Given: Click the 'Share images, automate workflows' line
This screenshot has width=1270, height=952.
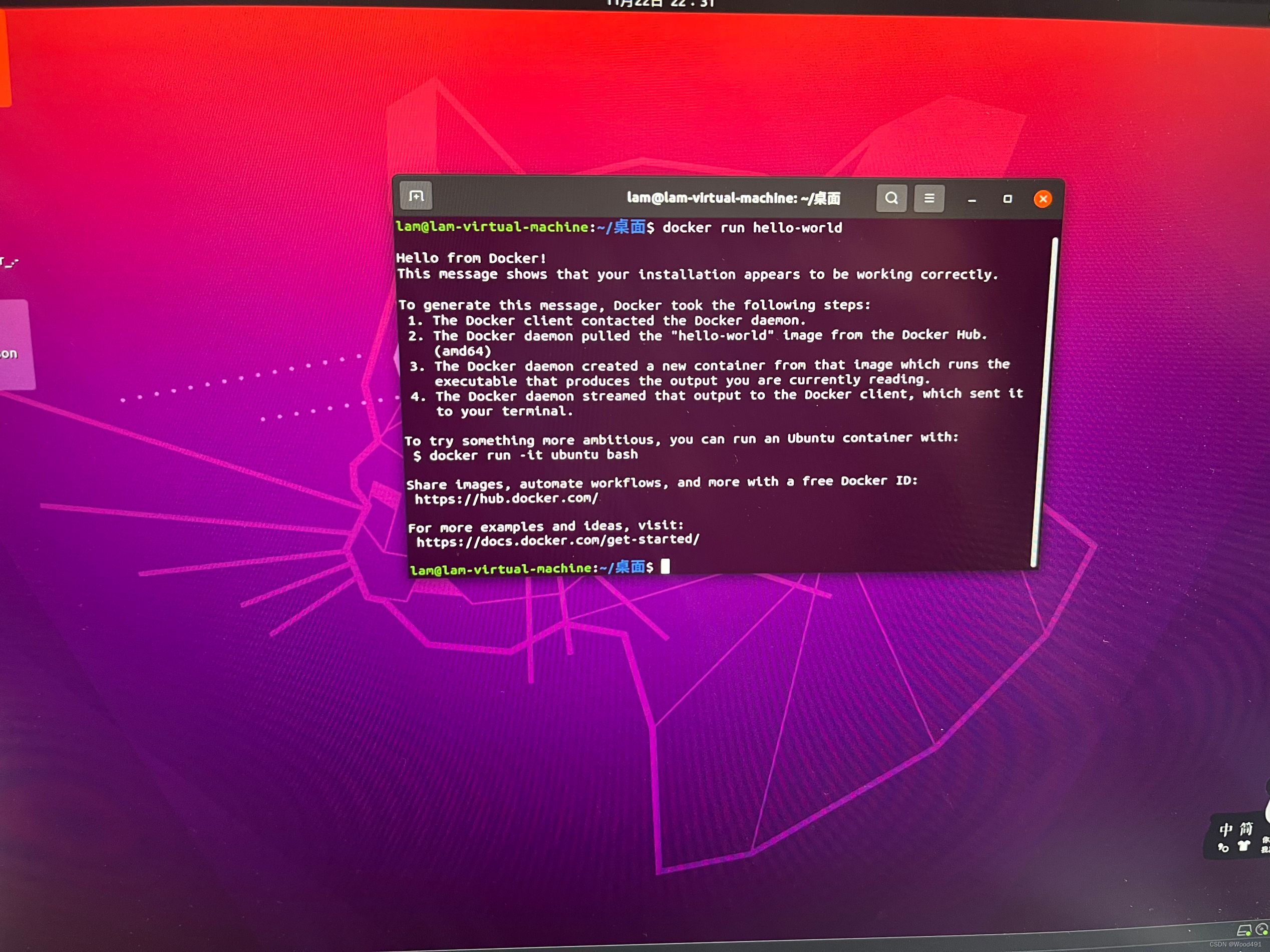Looking at the screenshot, I should (662, 483).
